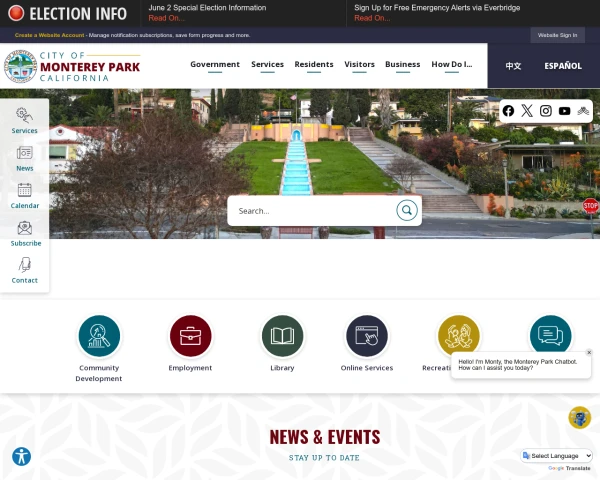
Task: Click the search magnifier button
Action: (407, 210)
